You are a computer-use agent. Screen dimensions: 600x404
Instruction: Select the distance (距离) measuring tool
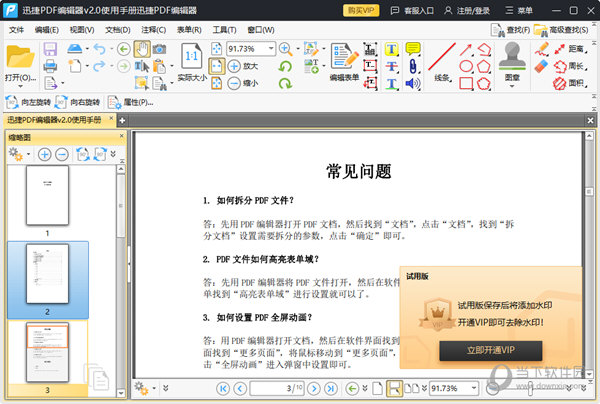[x=570, y=49]
